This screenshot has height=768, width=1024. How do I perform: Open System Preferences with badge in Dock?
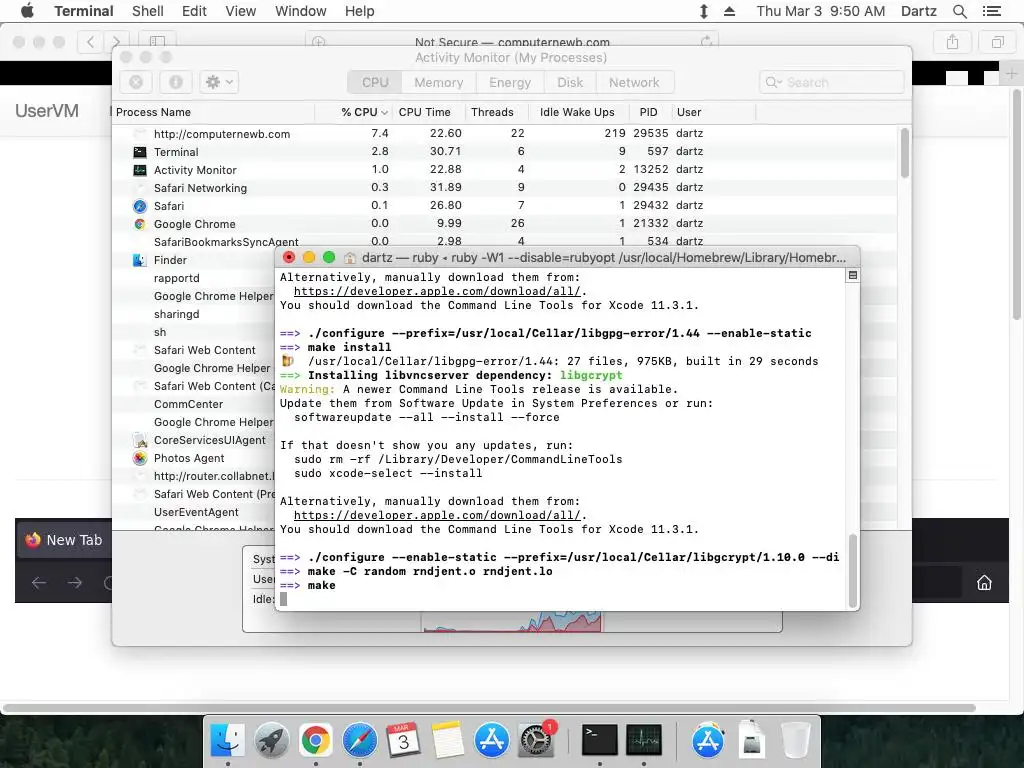point(536,740)
